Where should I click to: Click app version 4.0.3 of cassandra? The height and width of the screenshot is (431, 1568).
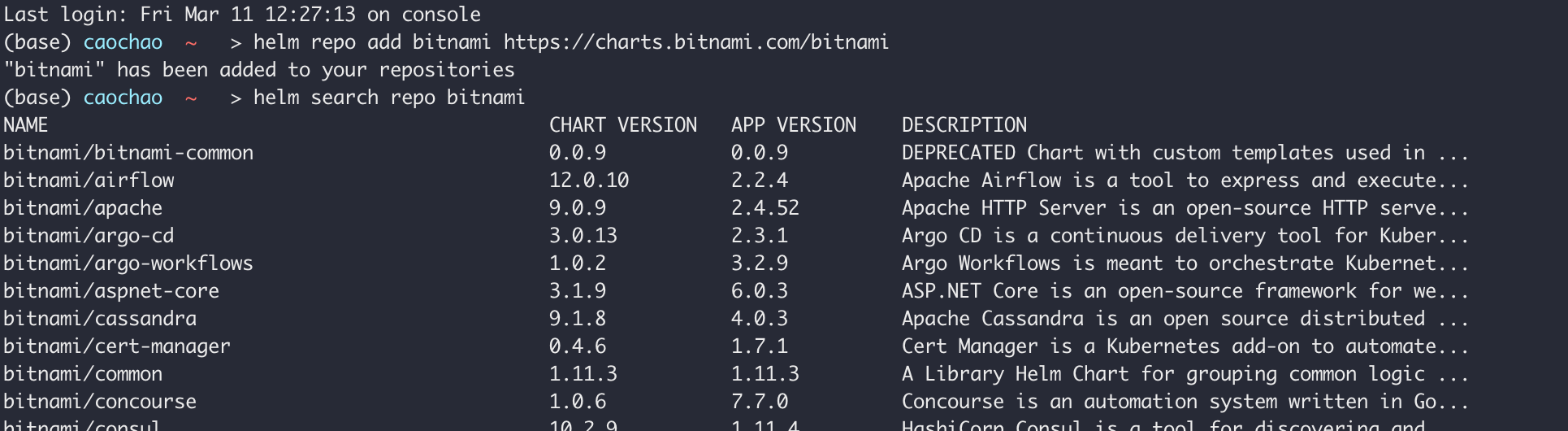pyautogui.click(x=760, y=319)
